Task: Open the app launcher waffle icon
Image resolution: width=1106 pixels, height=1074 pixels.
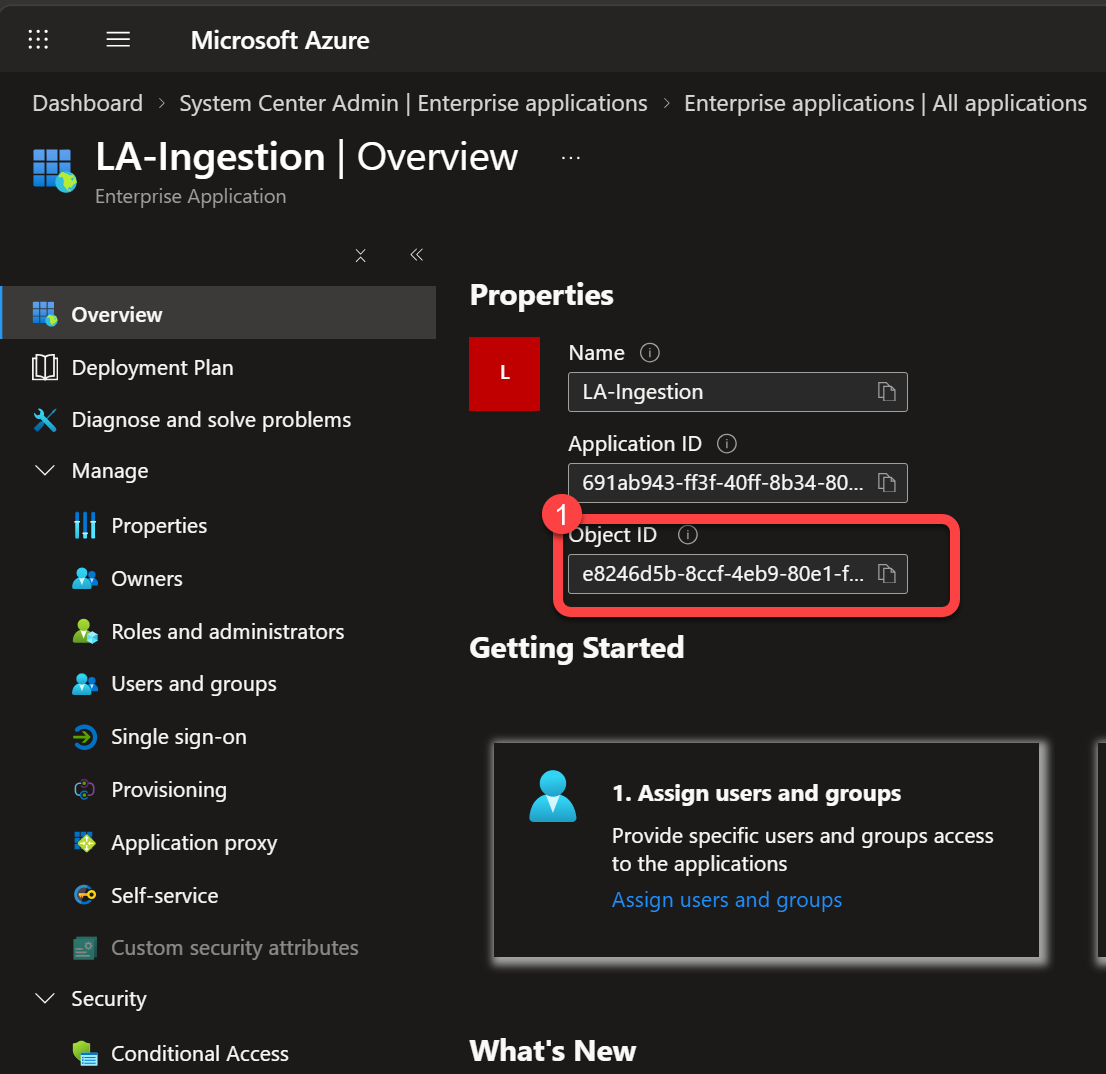Action: click(38, 39)
